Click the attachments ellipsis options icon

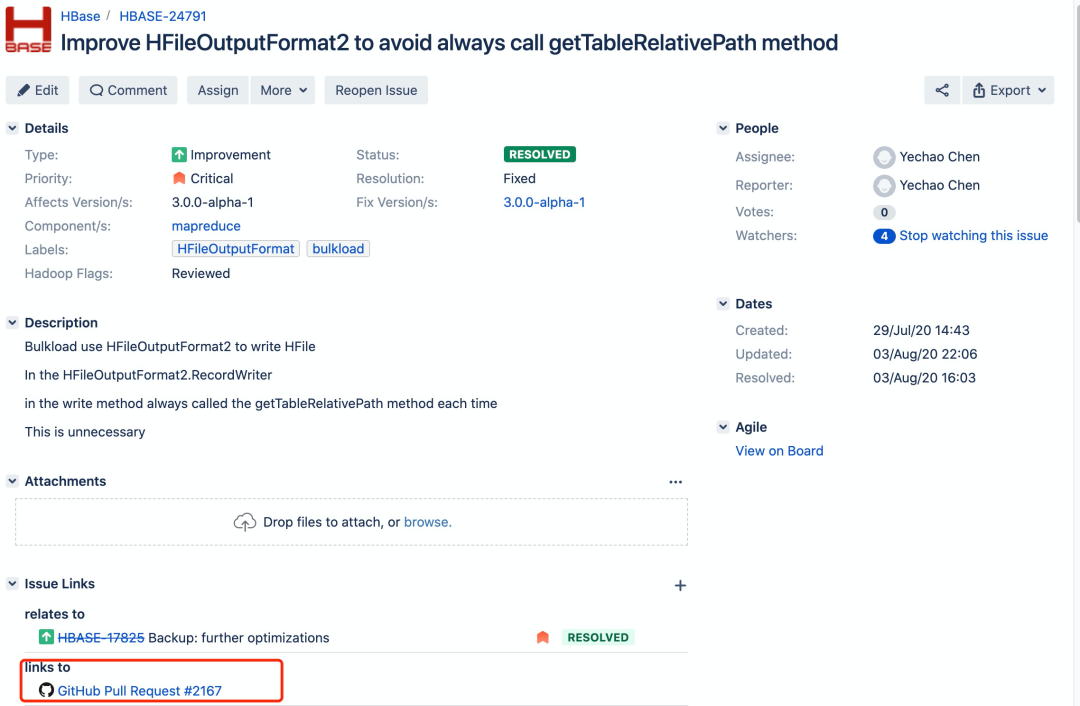tap(676, 482)
